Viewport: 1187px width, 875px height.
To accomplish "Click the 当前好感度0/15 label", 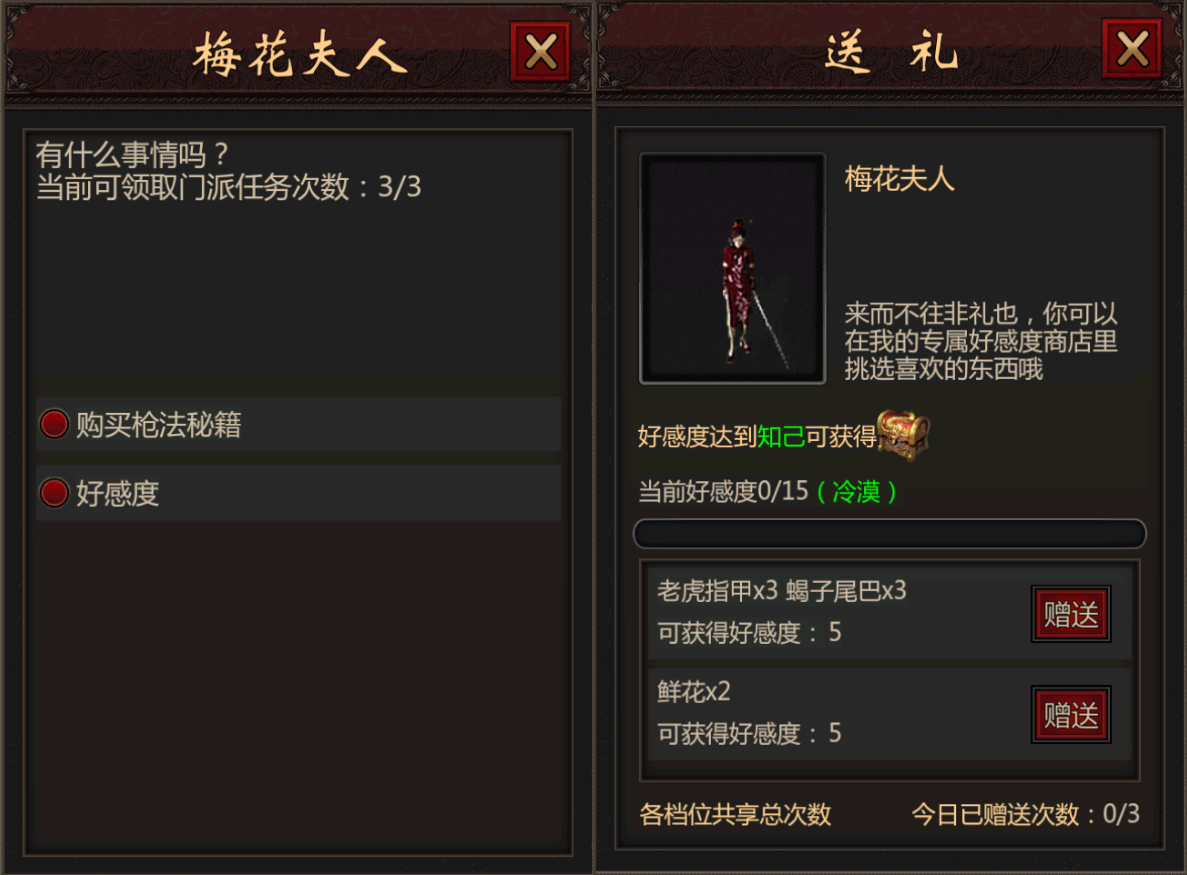I will 724,492.
